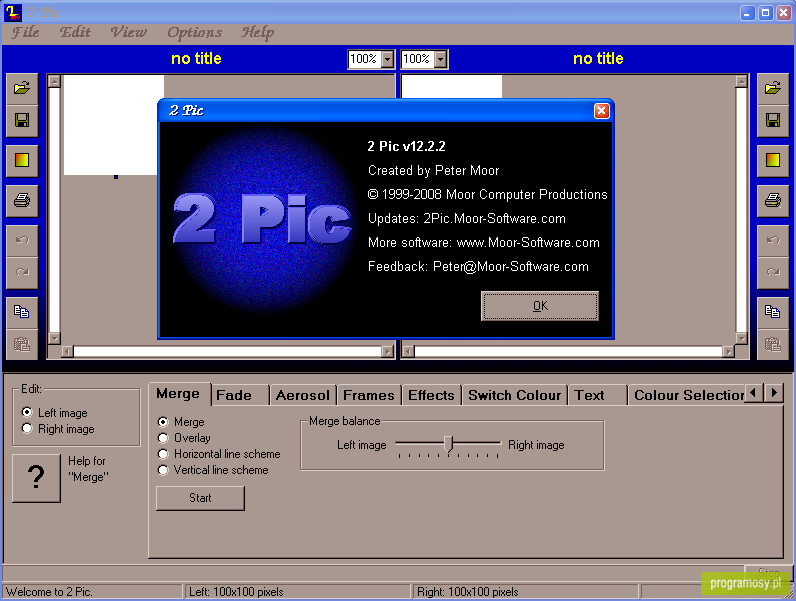Click left pane horizontal scroll right arrow

click(387, 351)
